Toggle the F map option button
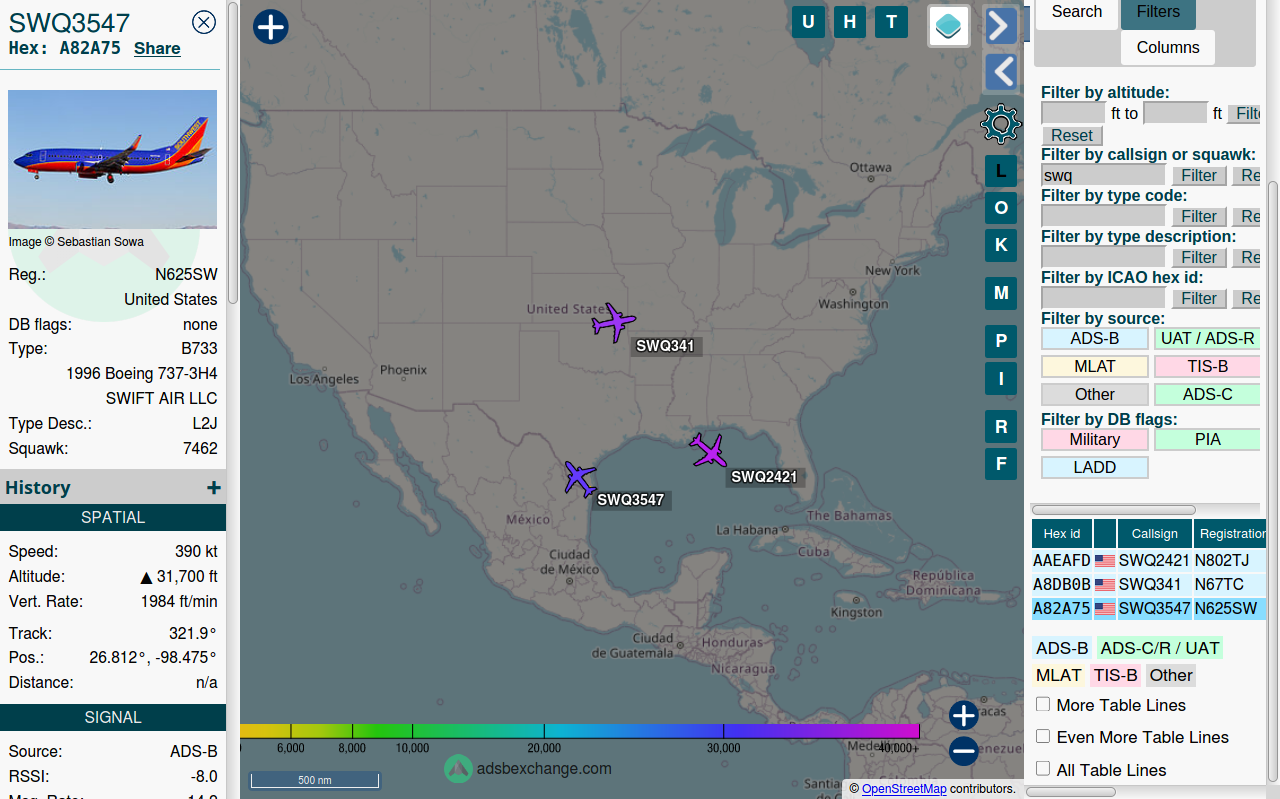This screenshot has height=799, width=1280. pos(1001,463)
